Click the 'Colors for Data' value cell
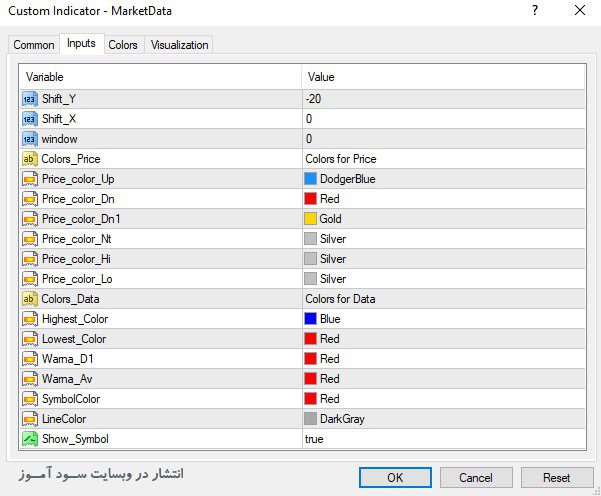601x496 pixels. (444, 299)
